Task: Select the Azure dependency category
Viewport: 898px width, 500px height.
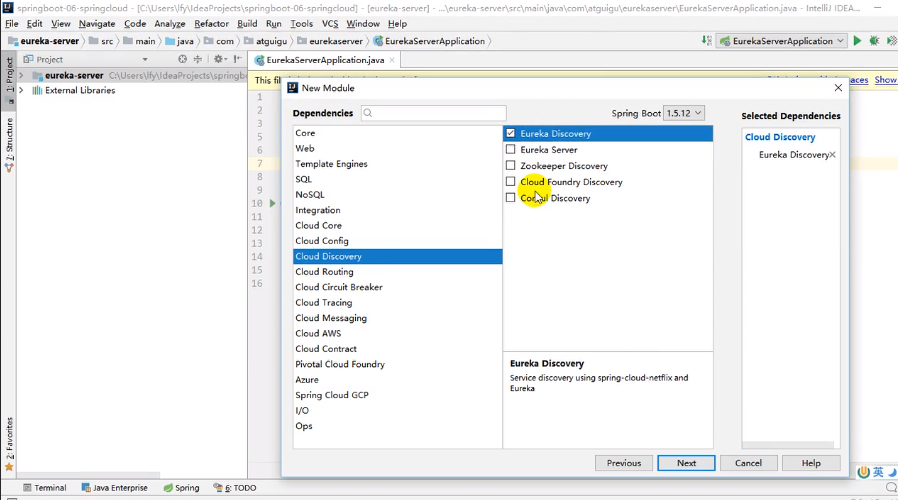Action: coord(397,380)
